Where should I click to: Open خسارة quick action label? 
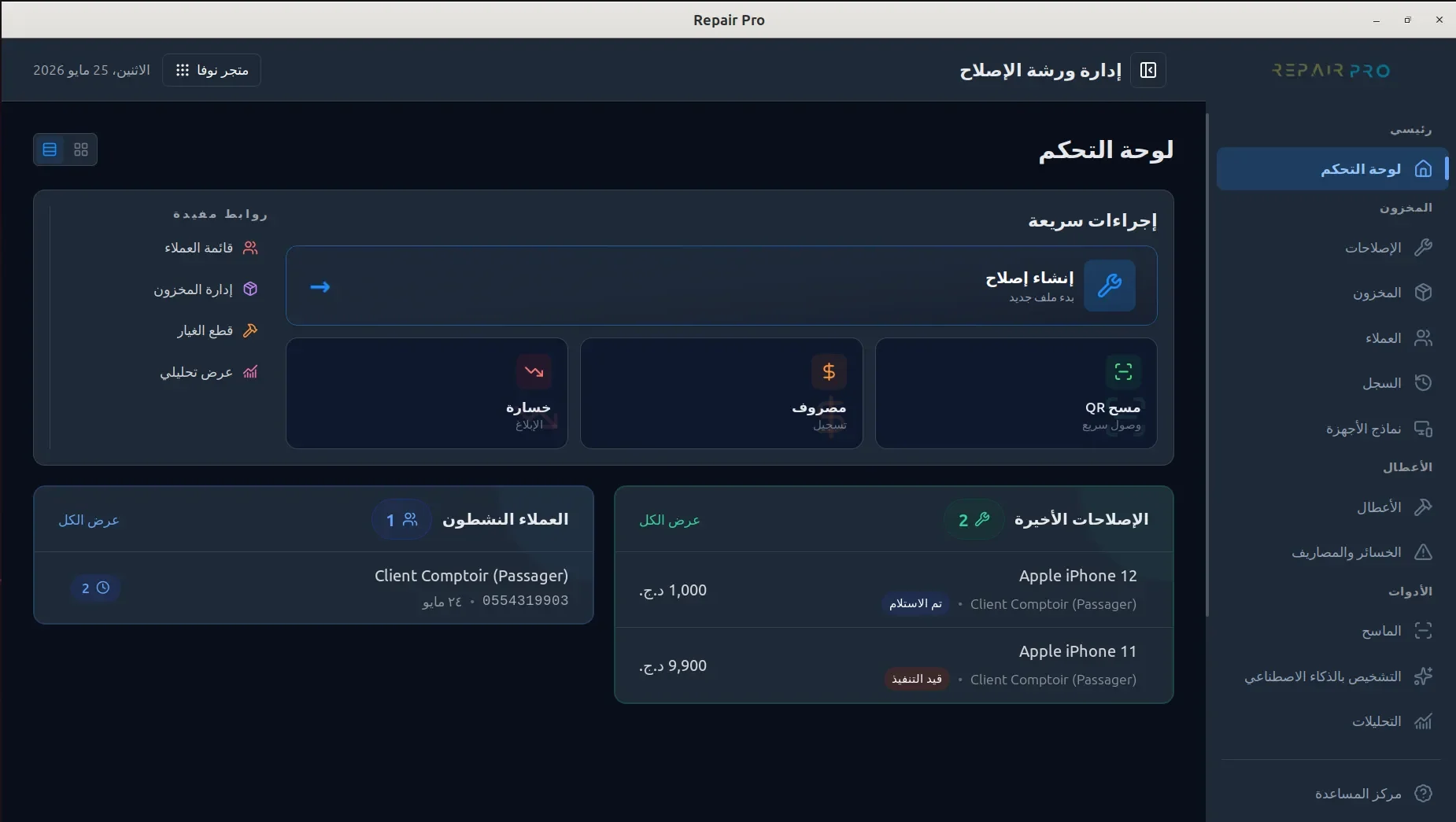point(528,407)
